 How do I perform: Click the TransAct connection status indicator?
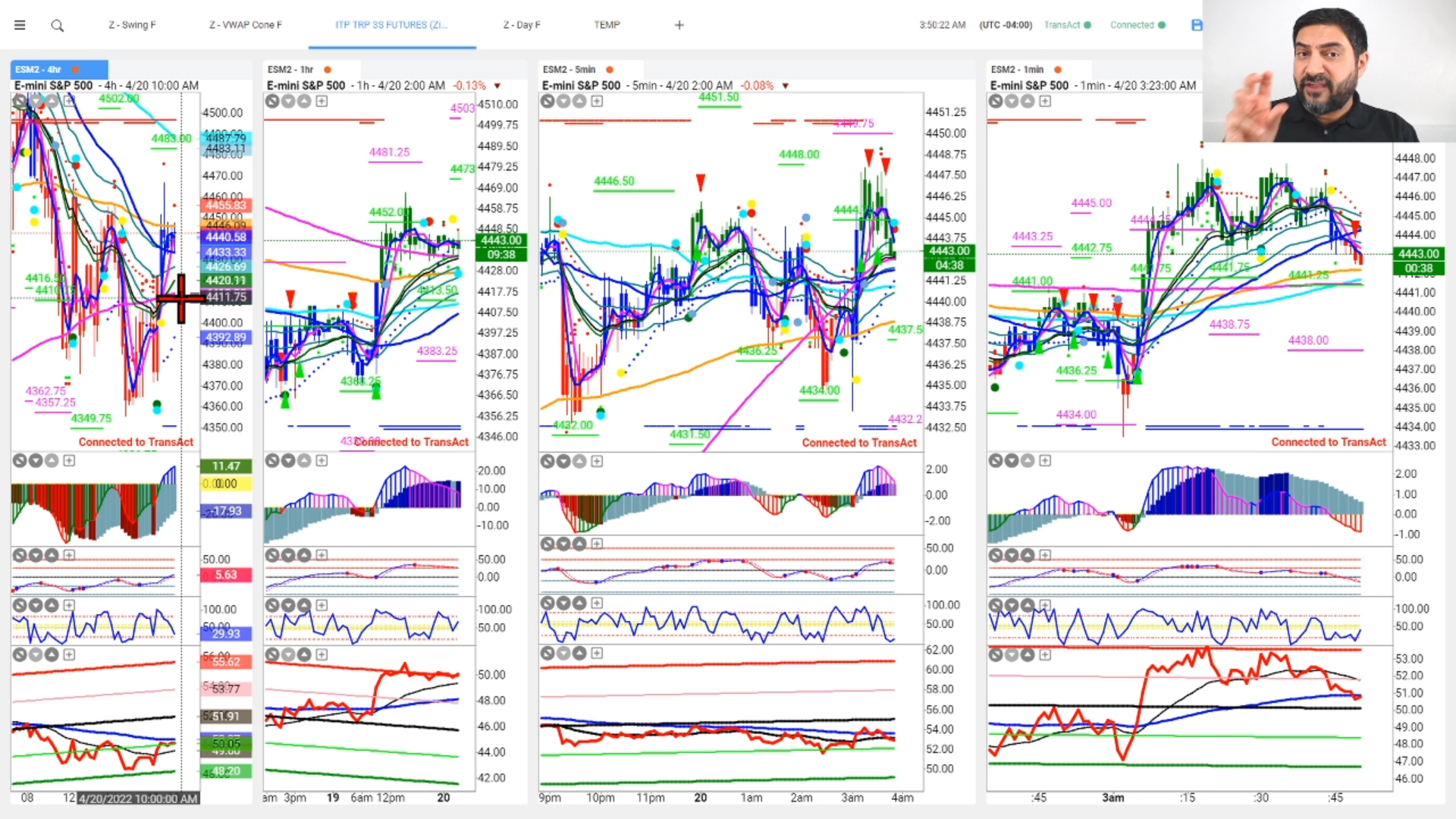[x=1067, y=25]
